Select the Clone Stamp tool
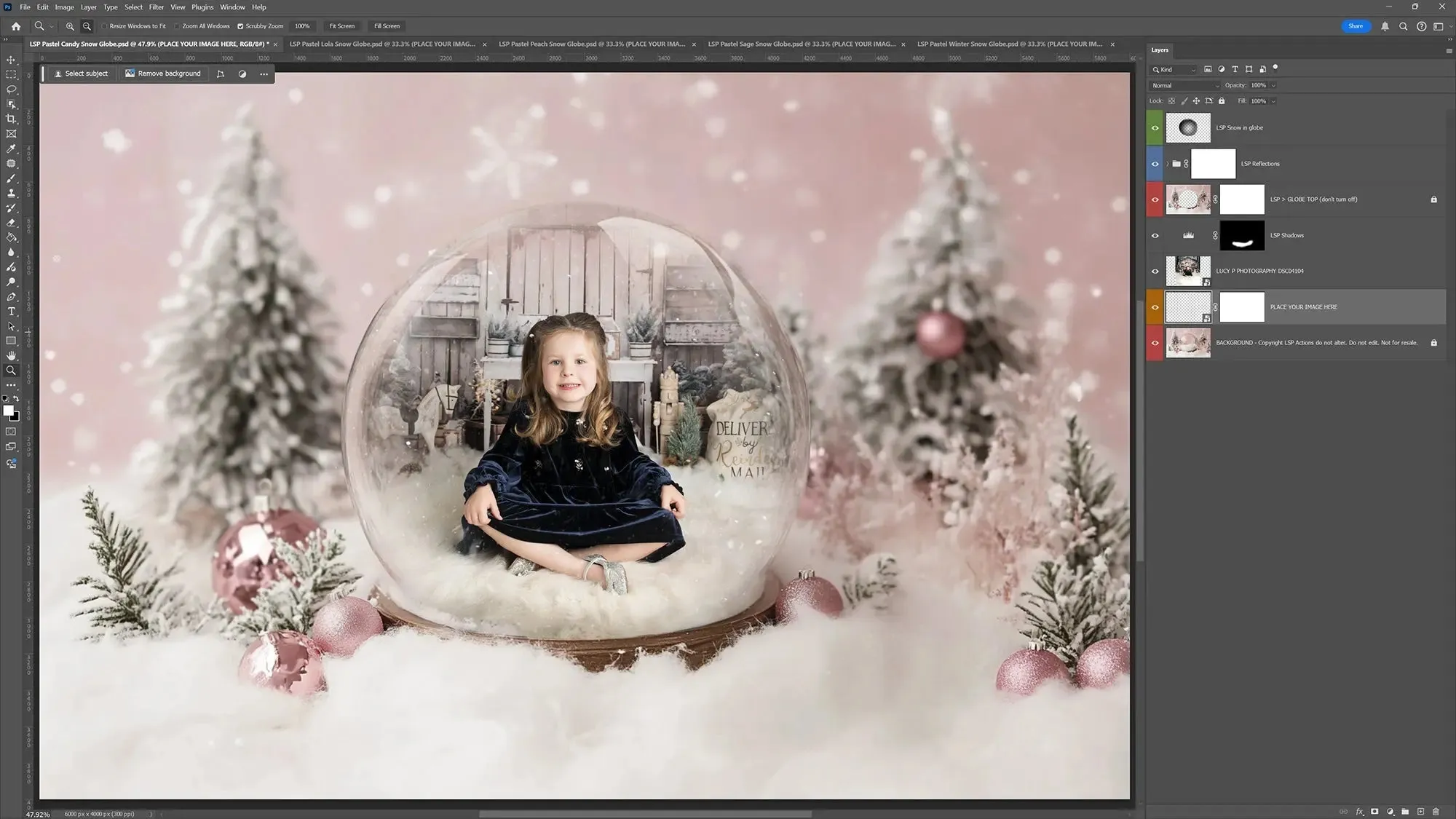This screenshot has height=819, width=1456. click(11, 193)
